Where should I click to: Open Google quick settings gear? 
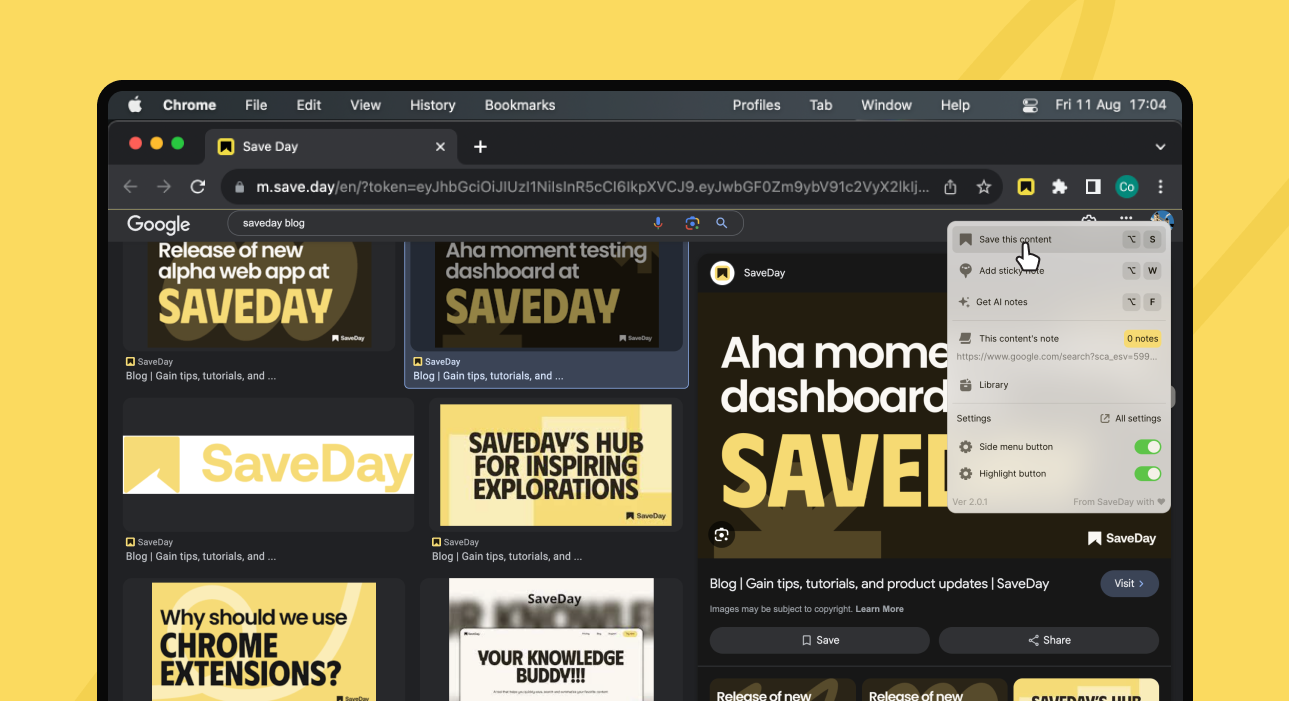point(1089,220)
